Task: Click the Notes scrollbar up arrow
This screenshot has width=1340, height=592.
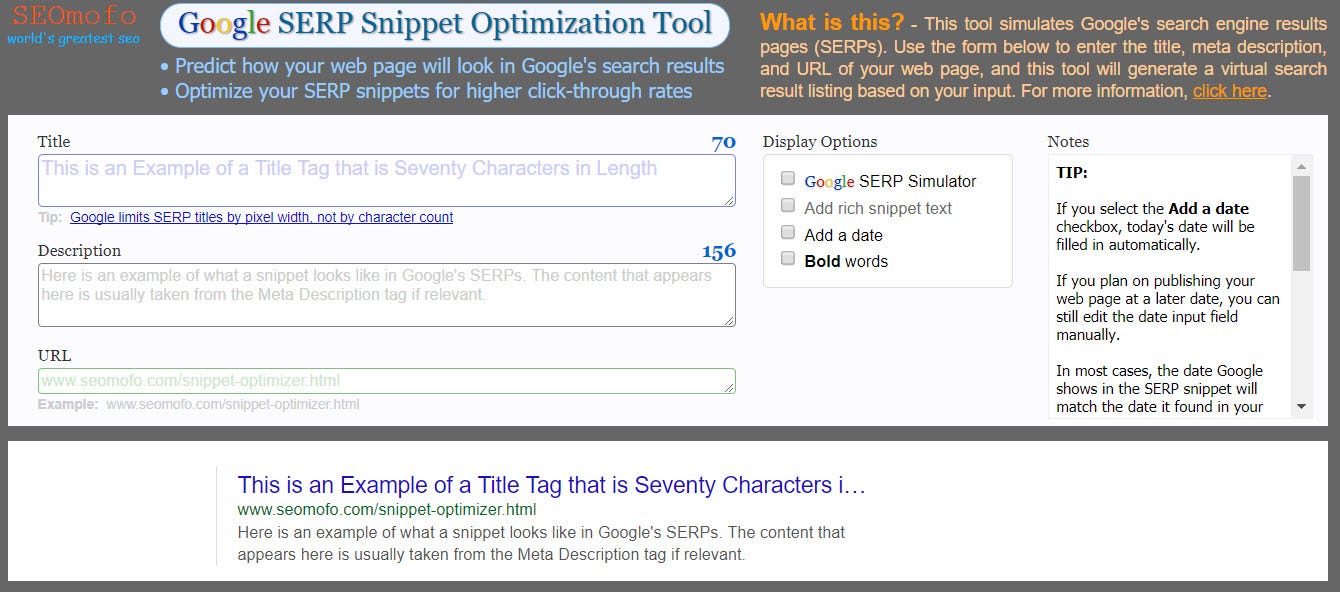Action: 1301,167
